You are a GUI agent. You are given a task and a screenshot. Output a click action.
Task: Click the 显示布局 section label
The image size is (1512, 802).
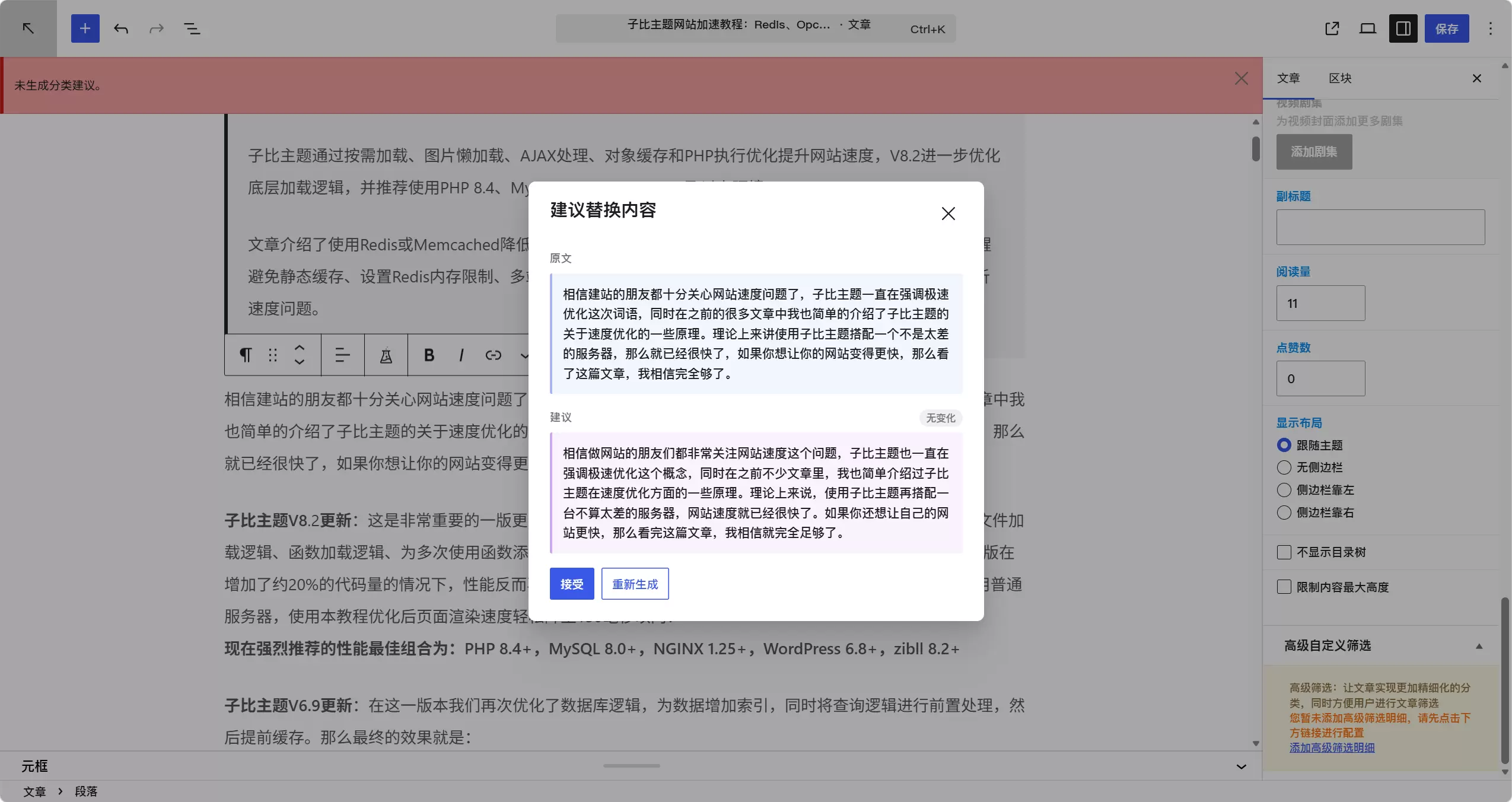(x=1299, y=423)
